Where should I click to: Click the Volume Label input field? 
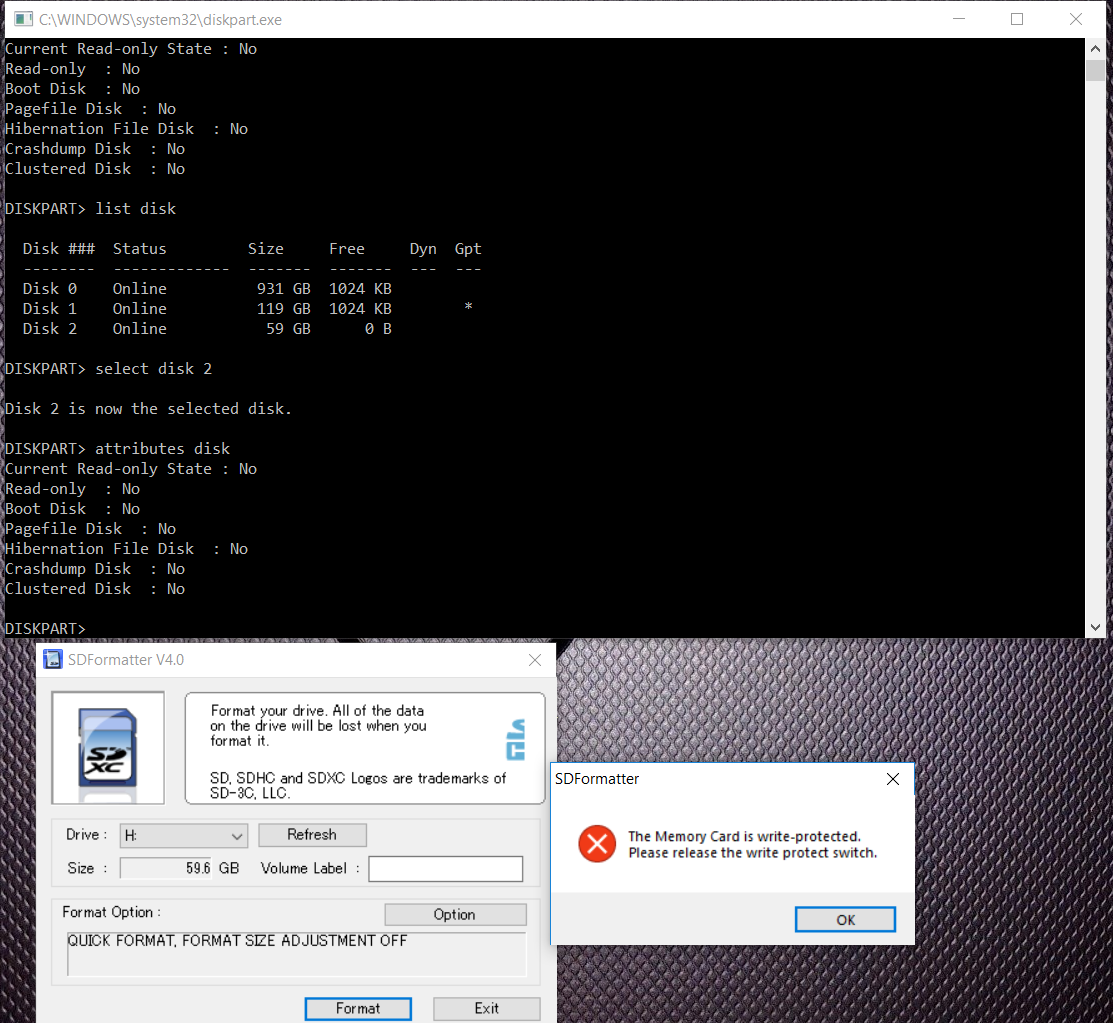point(446,868)
